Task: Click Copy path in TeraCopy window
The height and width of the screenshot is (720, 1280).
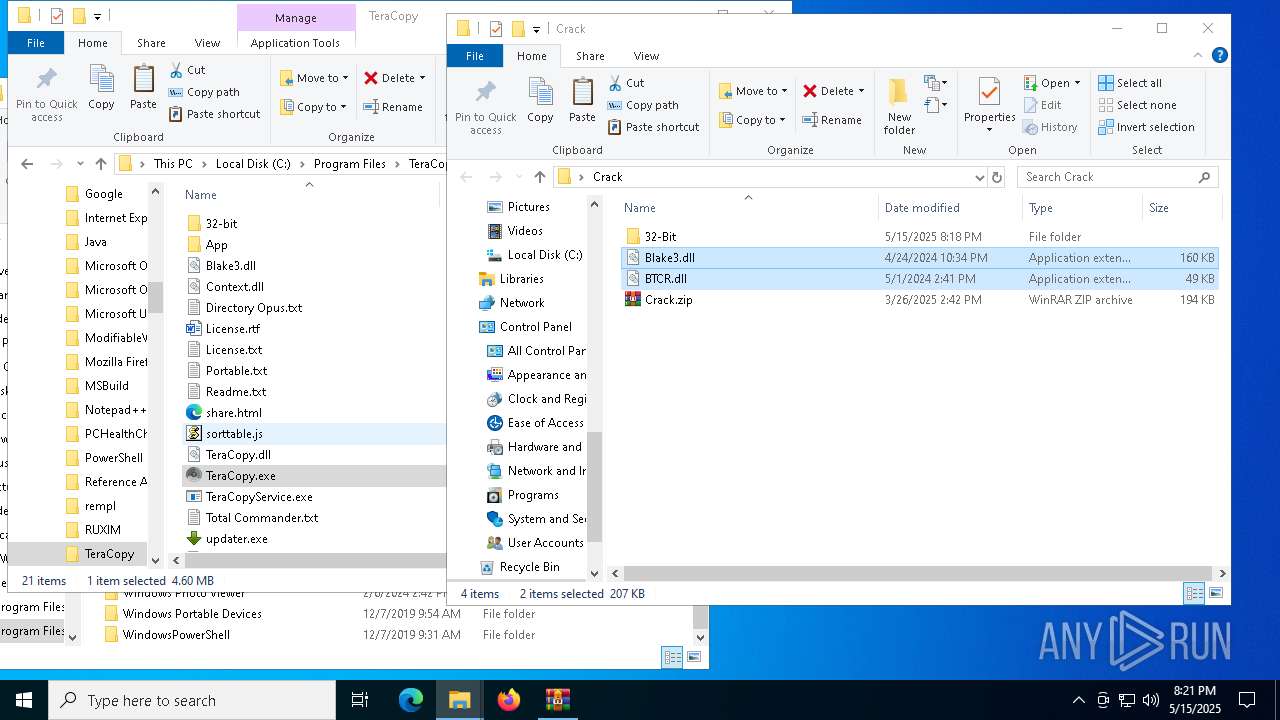Action: click(204, 92)
